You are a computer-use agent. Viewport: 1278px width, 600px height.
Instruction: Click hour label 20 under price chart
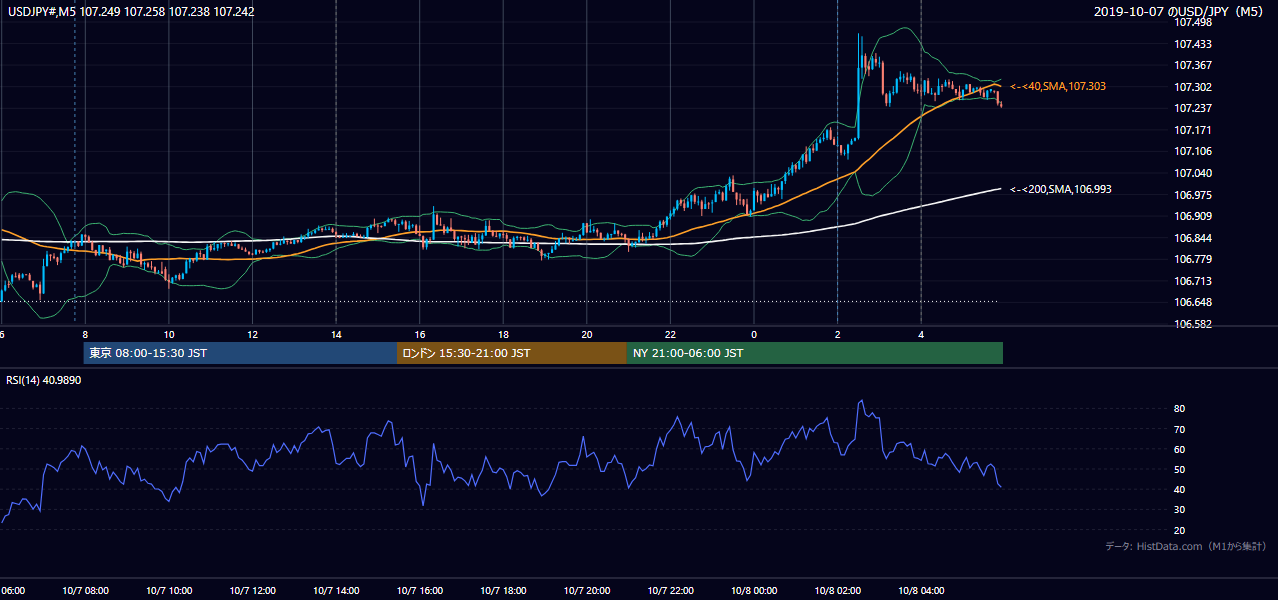[587, 335]
